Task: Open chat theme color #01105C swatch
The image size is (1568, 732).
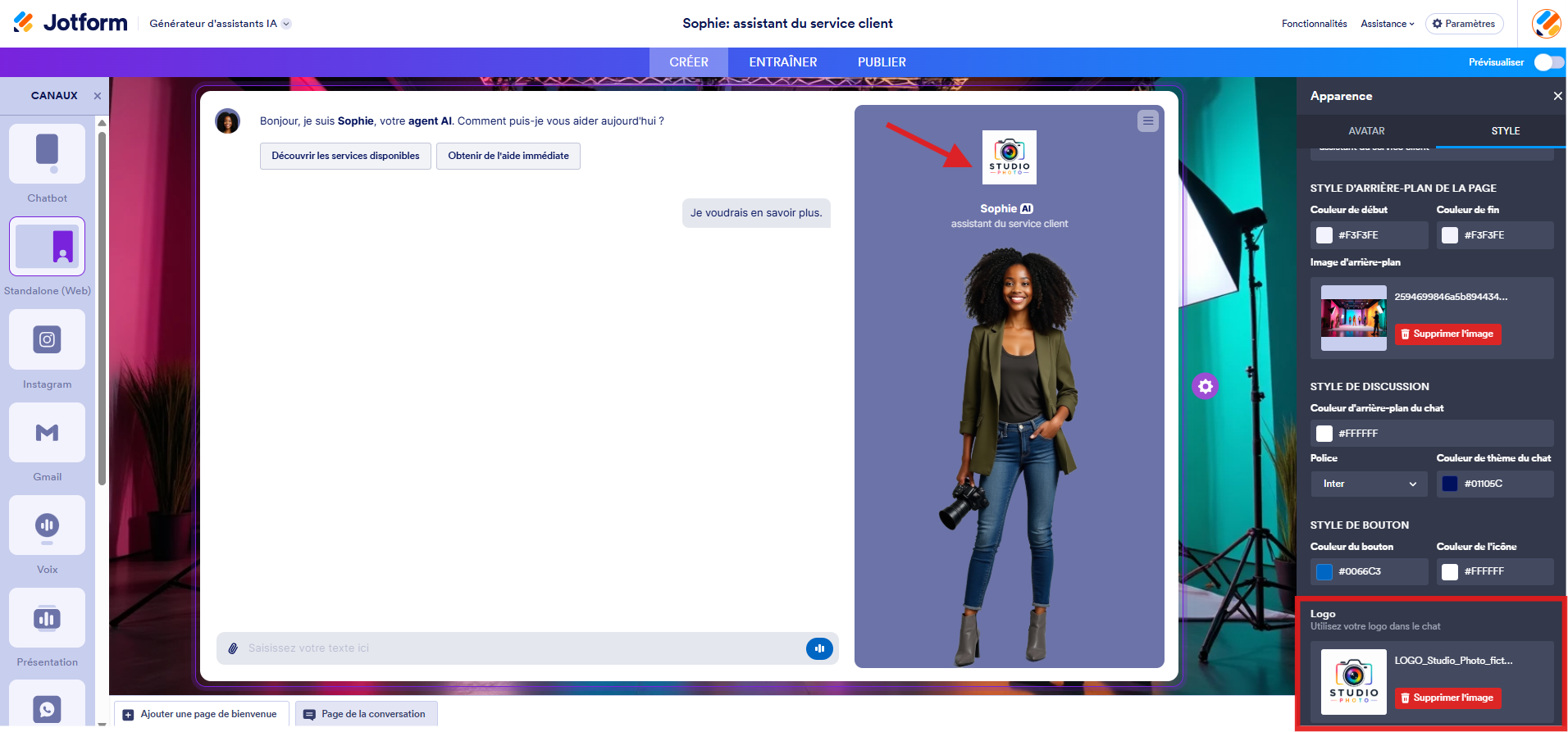Action: [1450, 484]
